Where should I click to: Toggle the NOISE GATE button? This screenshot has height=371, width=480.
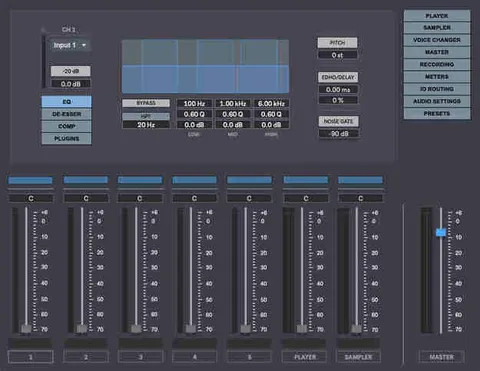pos(338,121)
